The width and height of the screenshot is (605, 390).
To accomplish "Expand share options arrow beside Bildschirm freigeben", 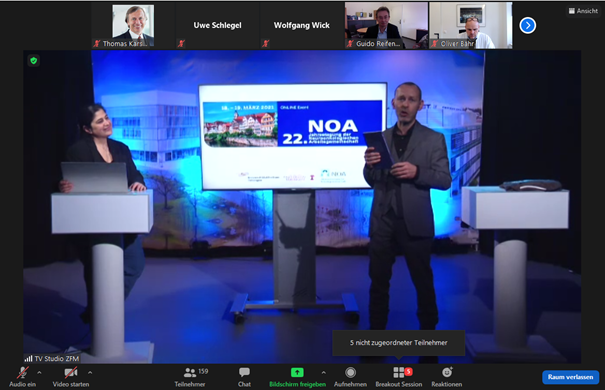I will click(323, 373).
